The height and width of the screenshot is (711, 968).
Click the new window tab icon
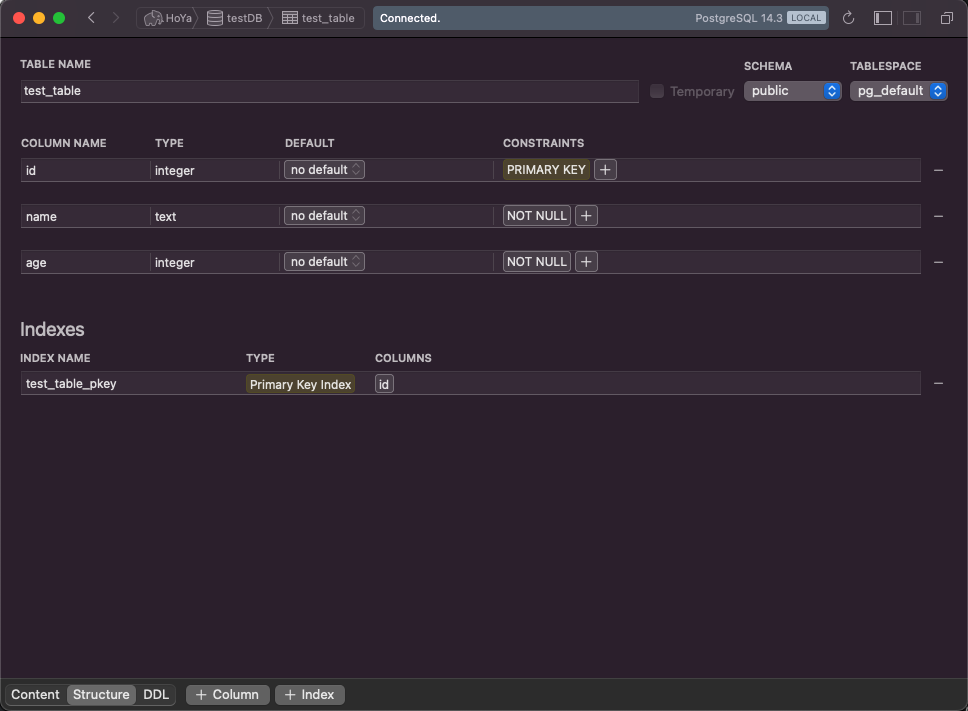click(946, 18)
